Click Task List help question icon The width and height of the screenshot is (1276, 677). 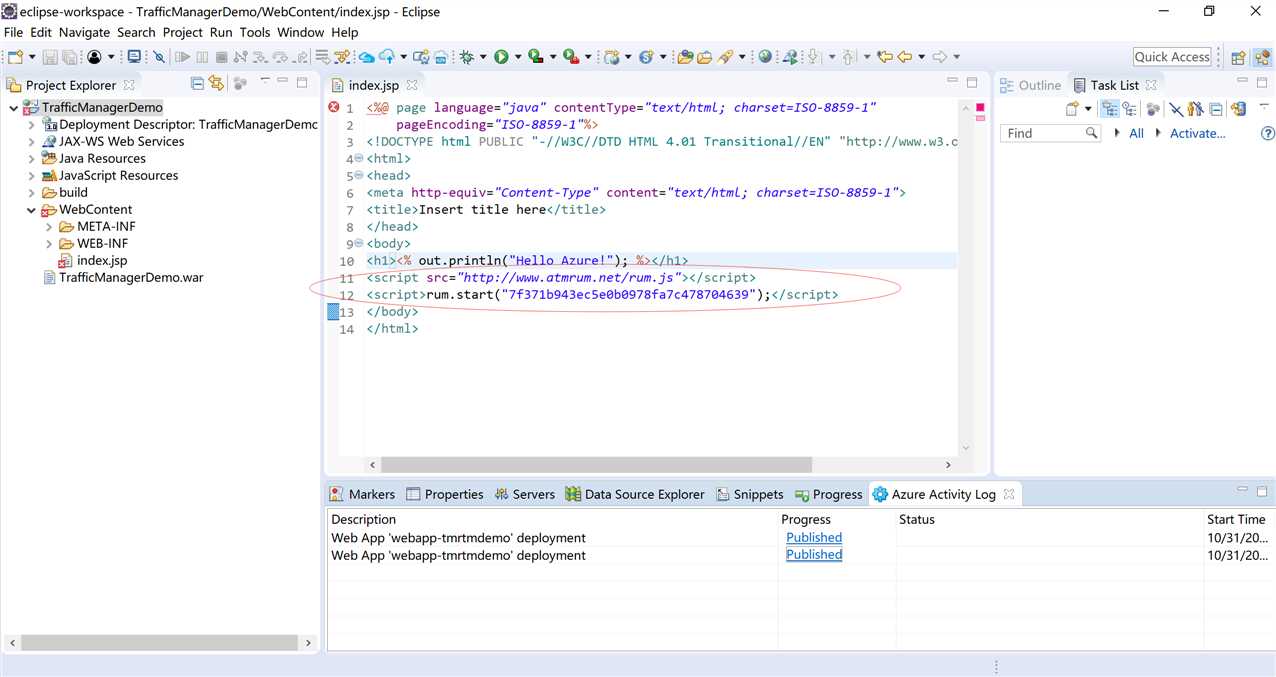pyautogui.click(x=1267, y=133)
